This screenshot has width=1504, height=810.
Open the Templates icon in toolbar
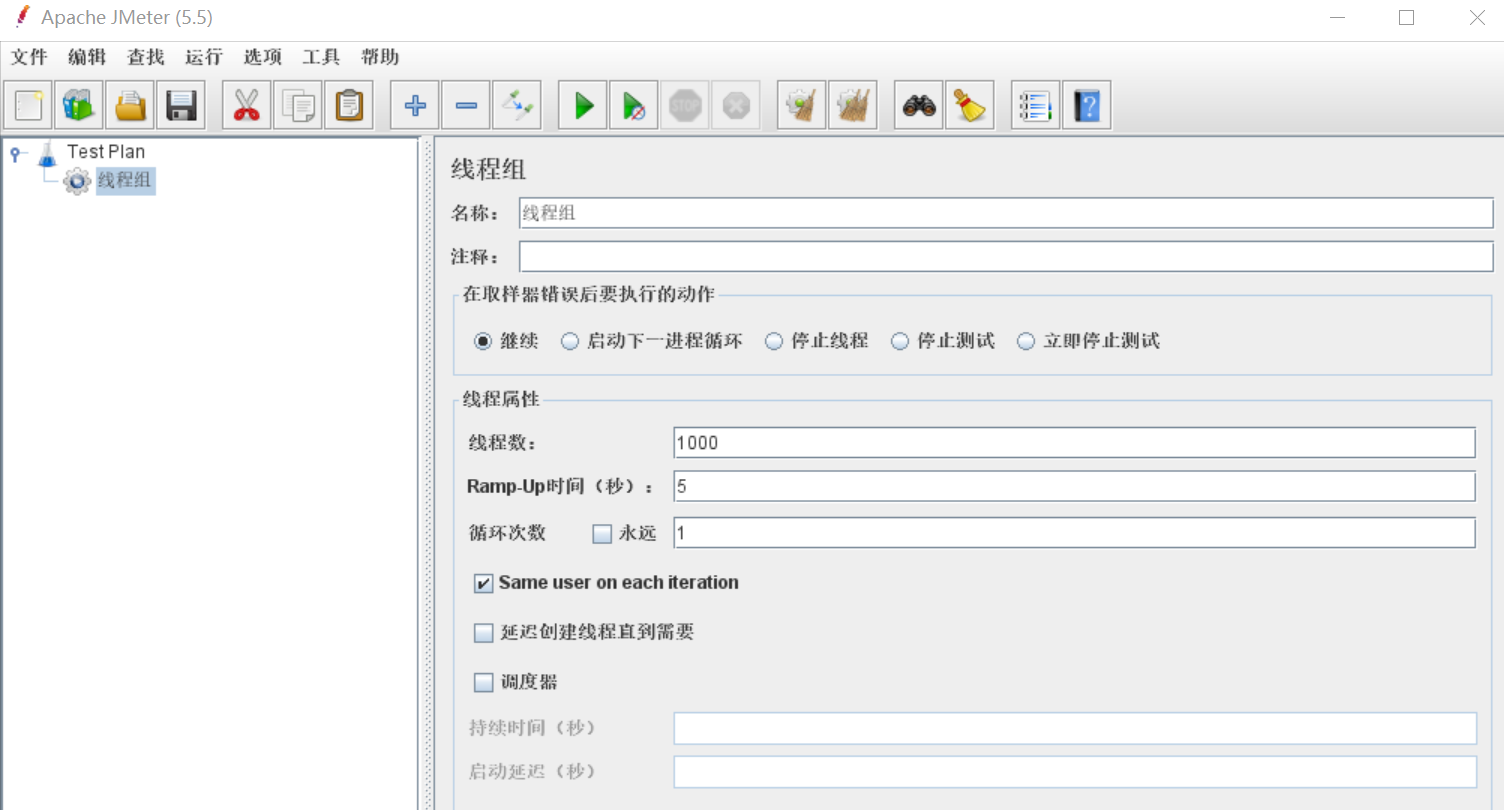point(80,105)
